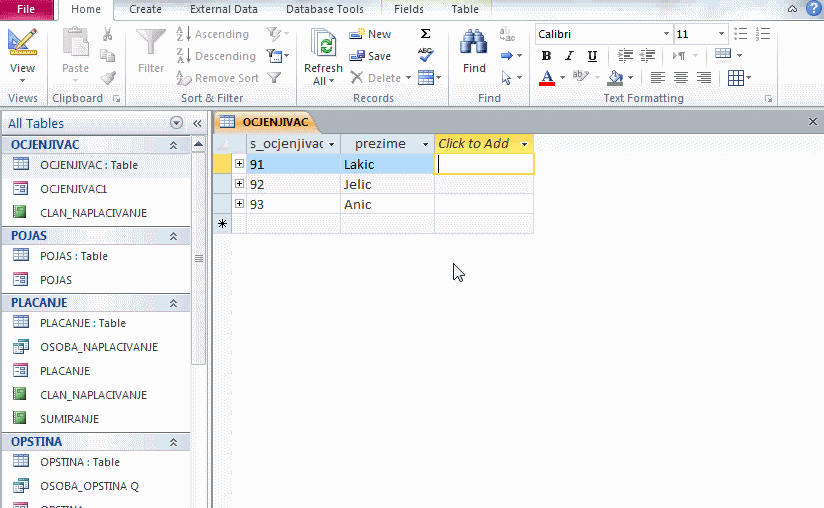Toggle bold formatting
Image resolution: width=824 pixels, height=508 pixels.
coord(546,56)
